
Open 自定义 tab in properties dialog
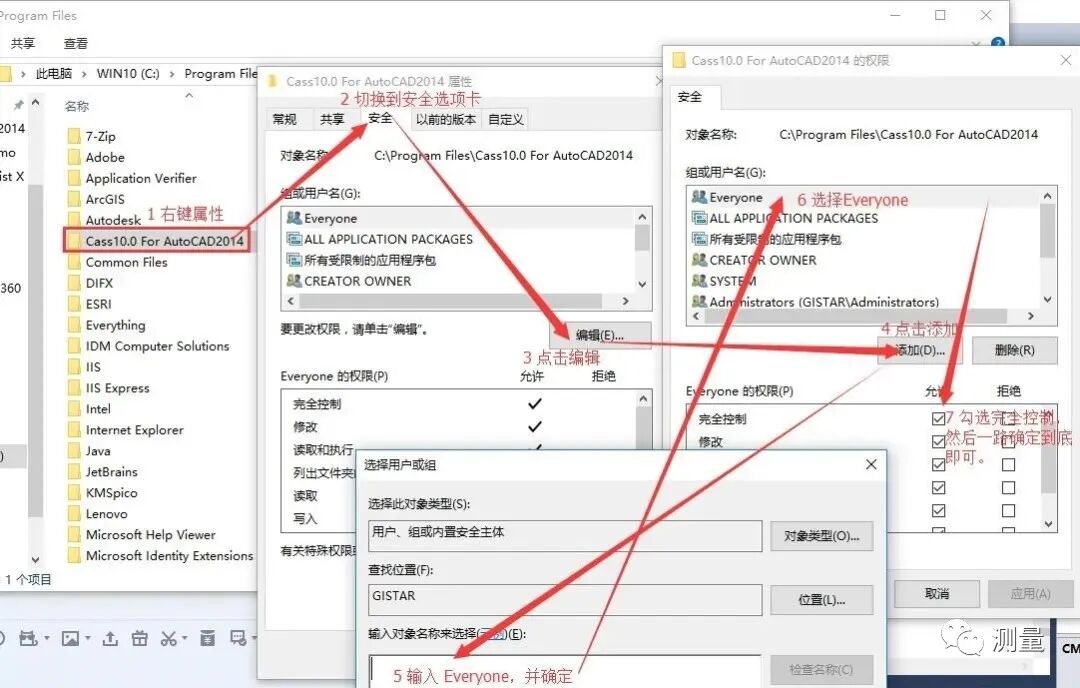(x=506, y=119)
